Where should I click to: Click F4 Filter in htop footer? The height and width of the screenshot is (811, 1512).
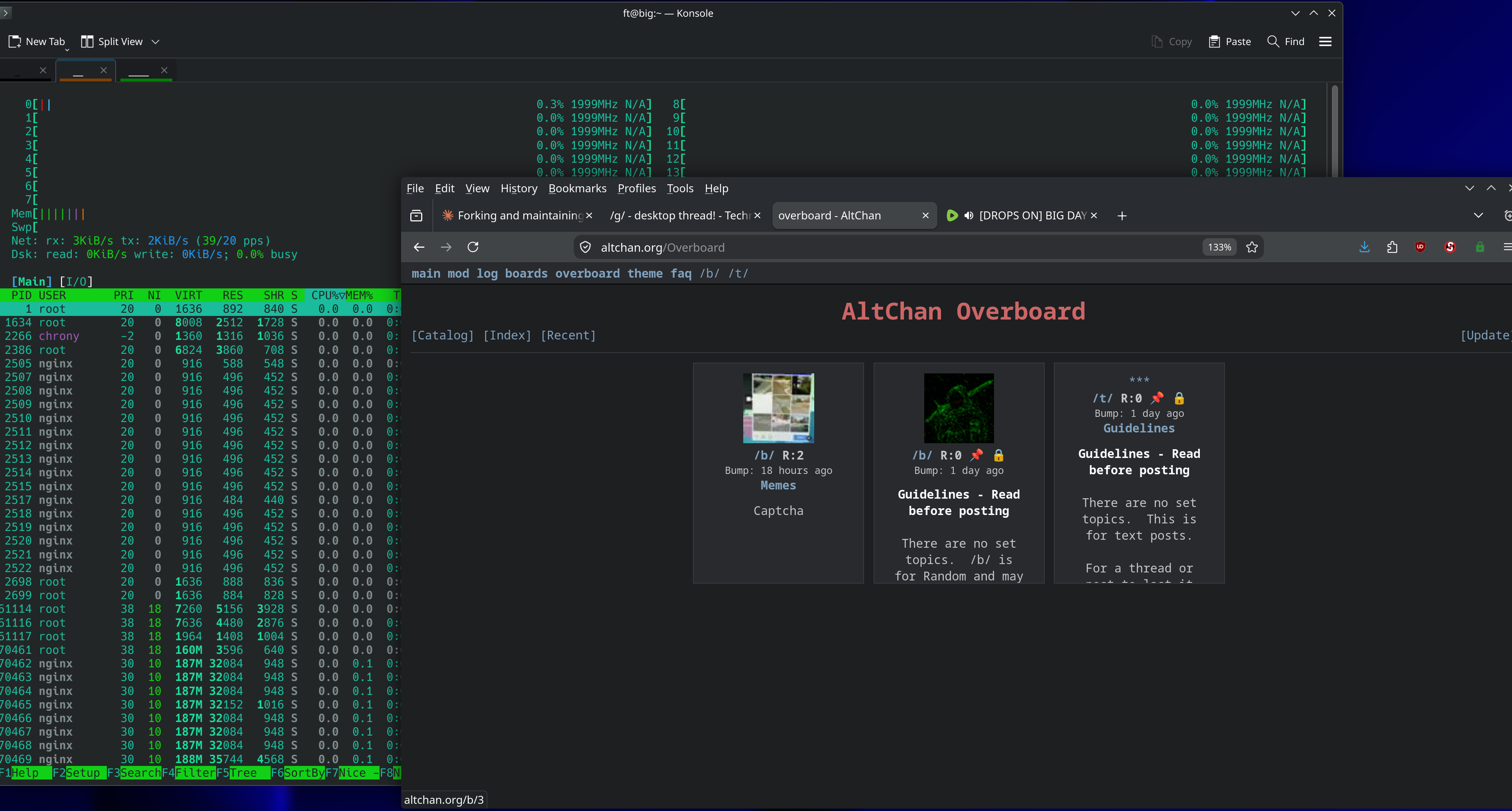[x=189, y=773]
